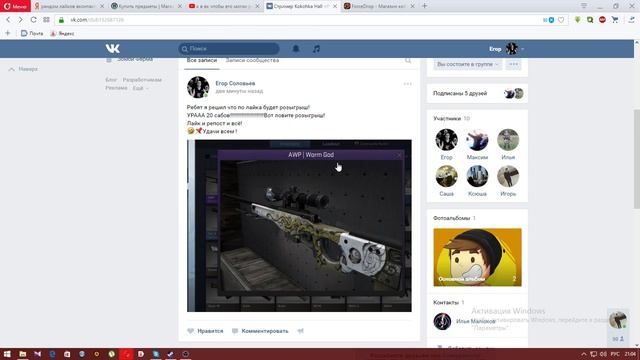Click Комментировать under the post

[260, 331]
